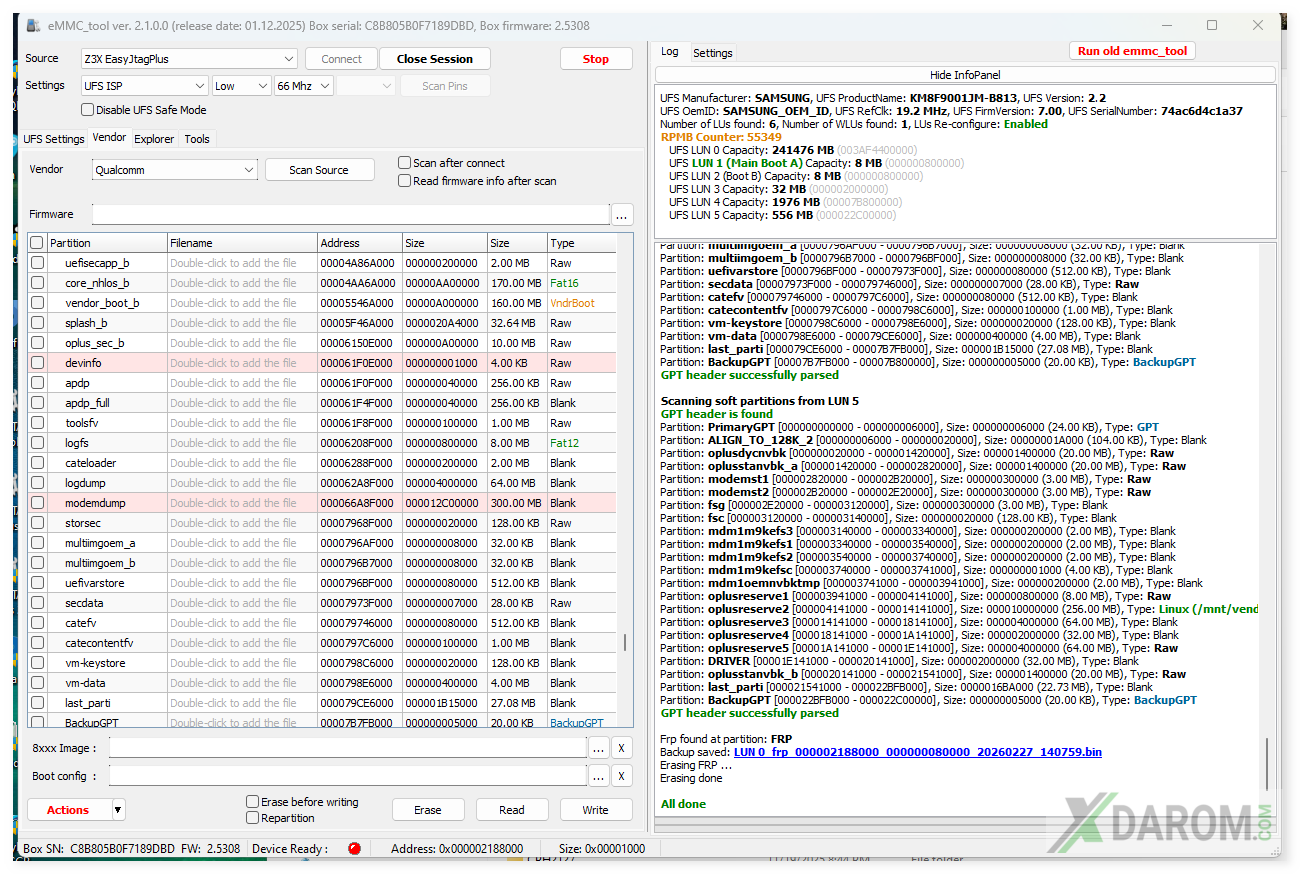Clear the Boot config field with X
This screenshot has height=874, width=1300.
coord(621,776)
